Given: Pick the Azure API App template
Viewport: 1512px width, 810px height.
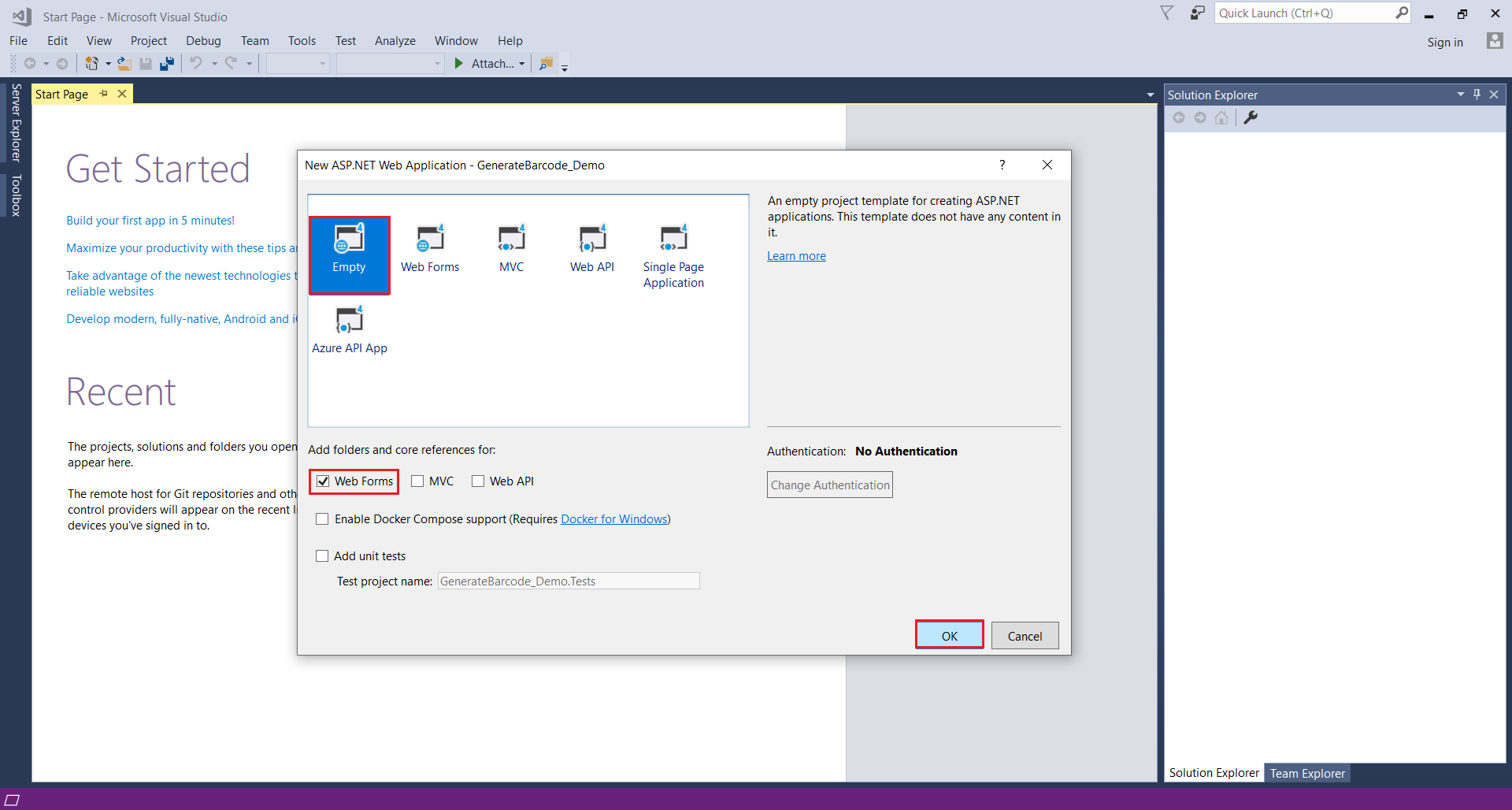Looking at the screenshot, I should [x=350, y=330].
